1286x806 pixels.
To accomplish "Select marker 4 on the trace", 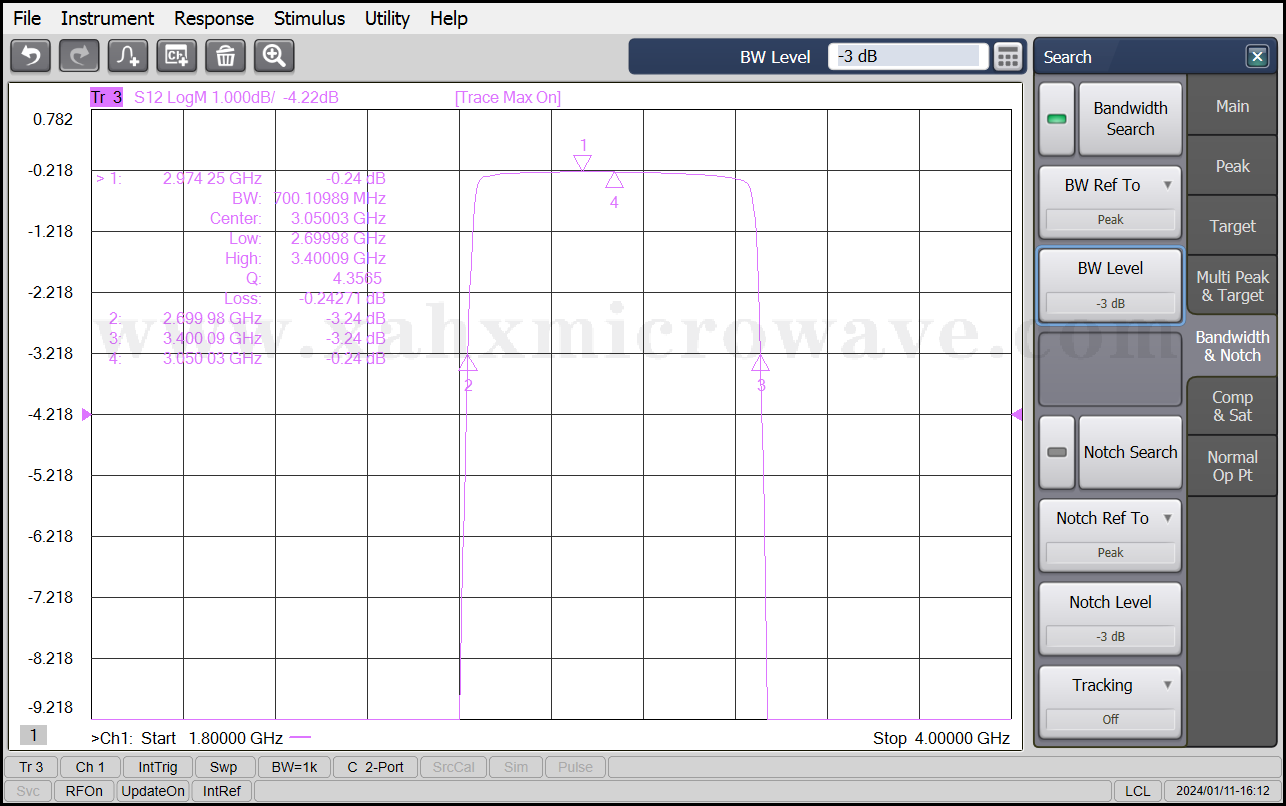I will point(614,181).
